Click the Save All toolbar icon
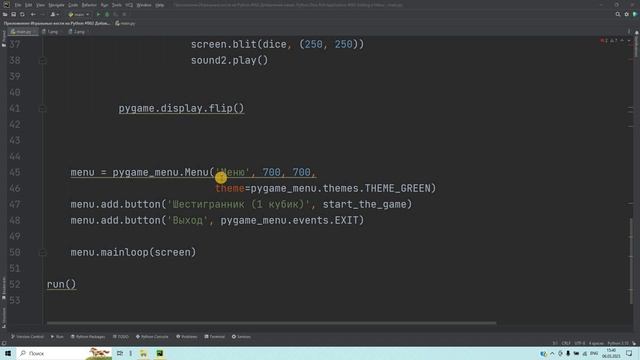 point(13,14)
